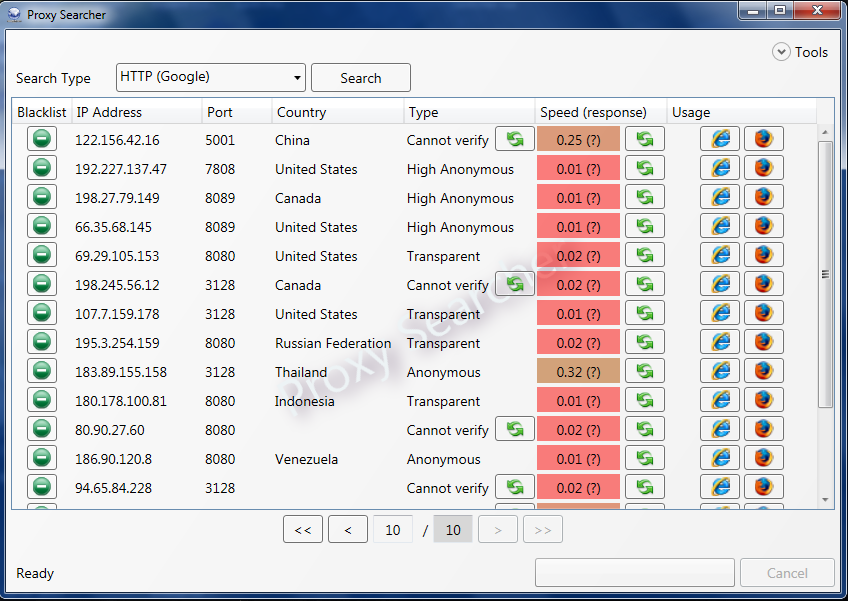This screenshot has width=848, height=601.
Task: Blacklist proxy 122.156.42.16
Action: pos(42,139)
